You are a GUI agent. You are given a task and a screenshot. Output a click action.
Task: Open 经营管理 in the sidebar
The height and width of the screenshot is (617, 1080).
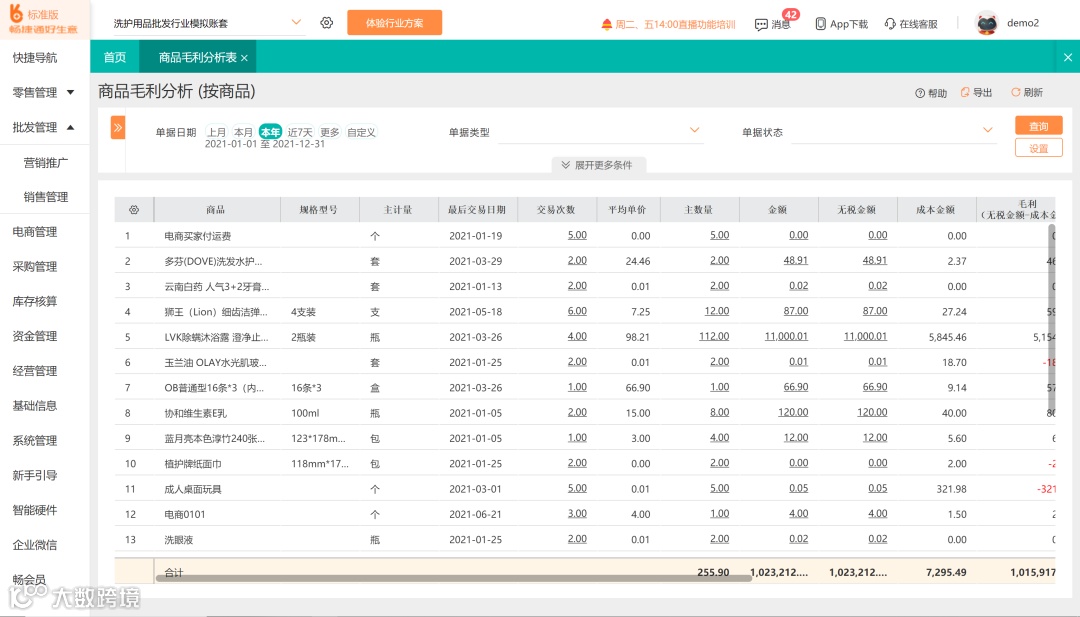pos(35,370)
